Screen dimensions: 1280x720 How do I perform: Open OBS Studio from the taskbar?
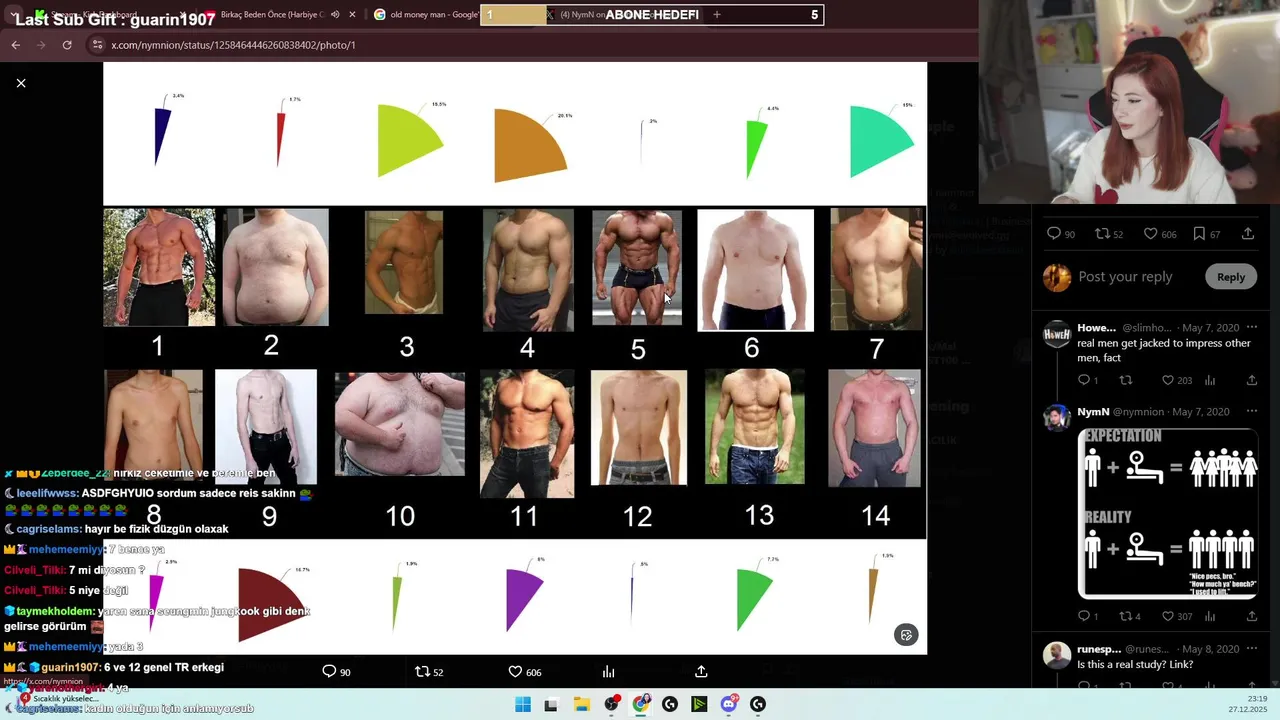612,705
